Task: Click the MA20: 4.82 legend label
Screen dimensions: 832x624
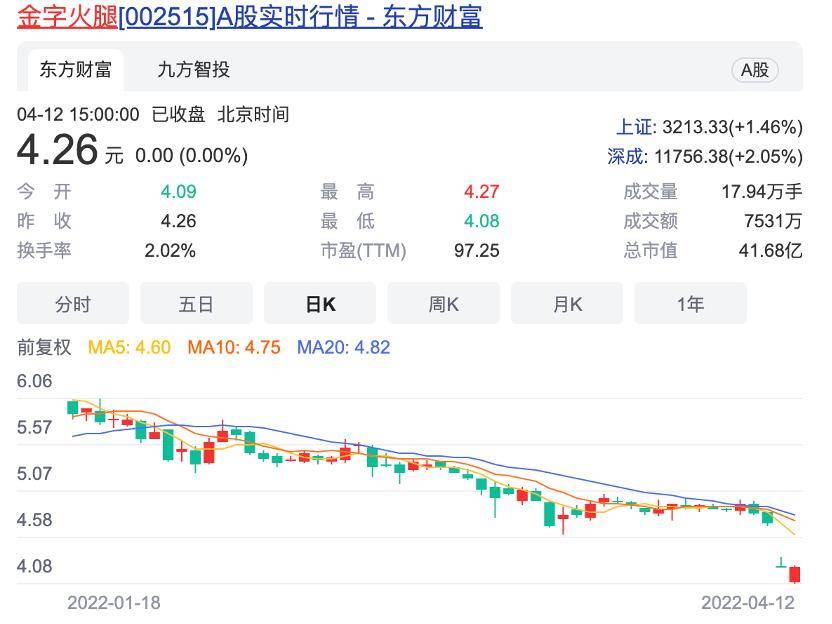Action: [343, 348]
